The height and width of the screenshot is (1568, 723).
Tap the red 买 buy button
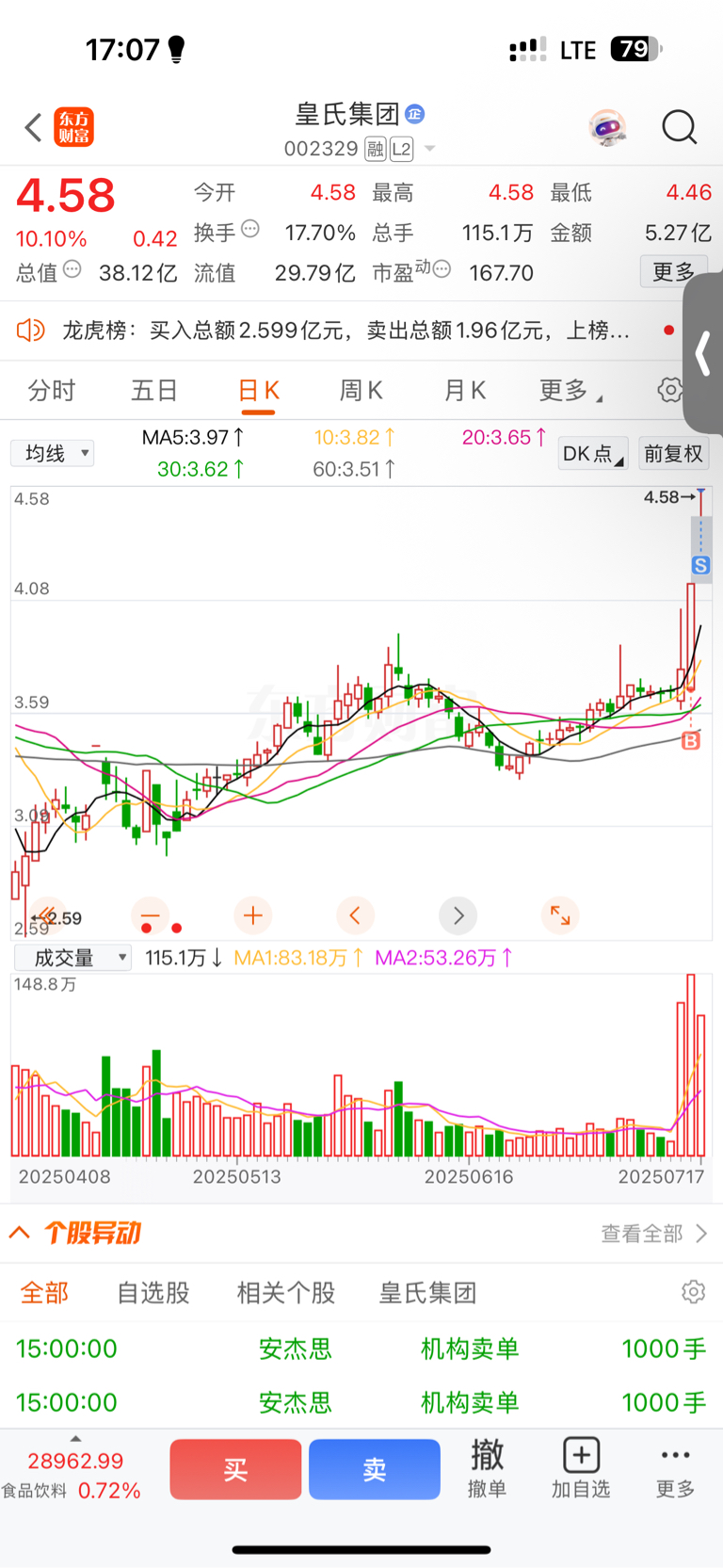coord(235,1469)
